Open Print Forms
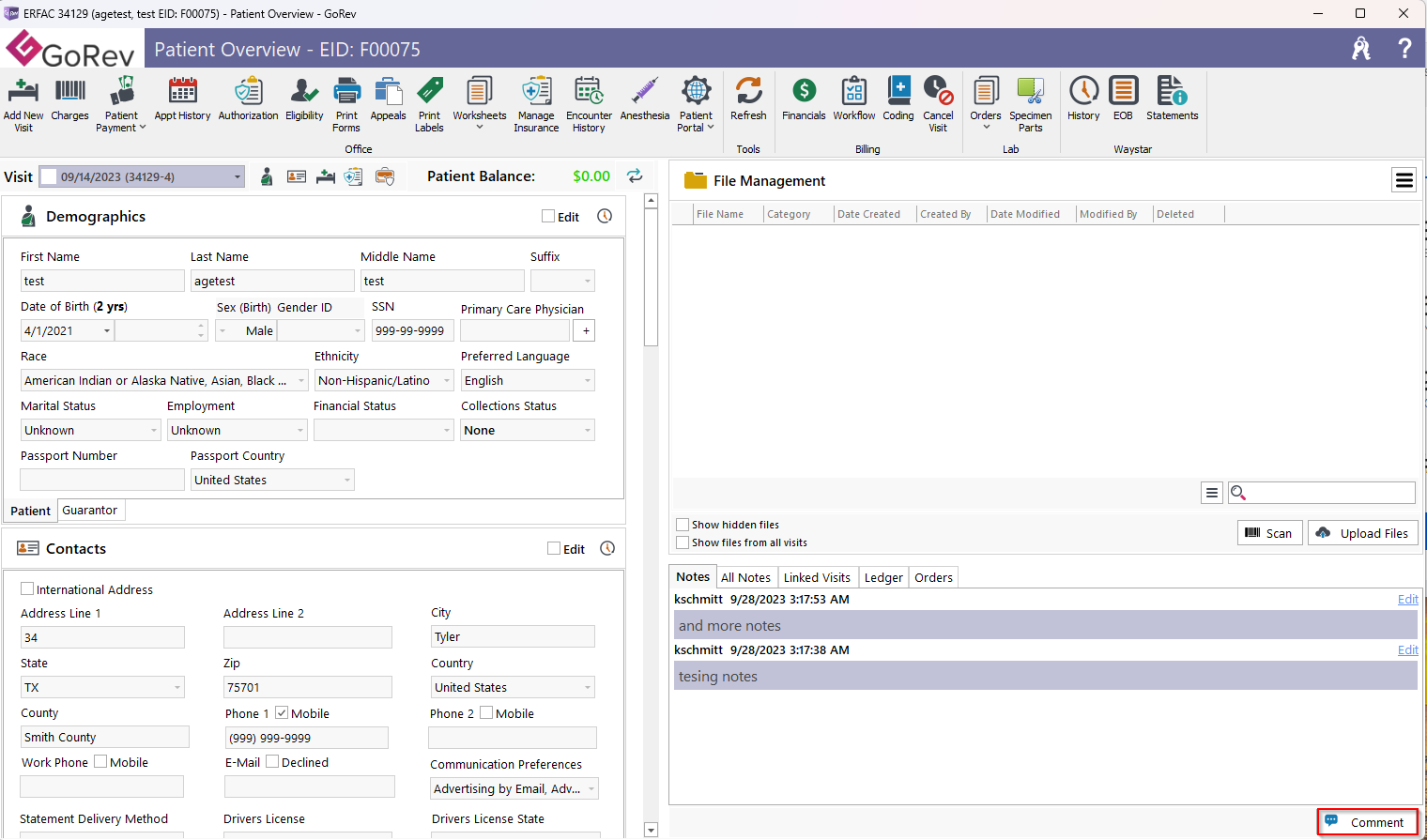Viewport: 1427px width, 840px height. [346, 104]
